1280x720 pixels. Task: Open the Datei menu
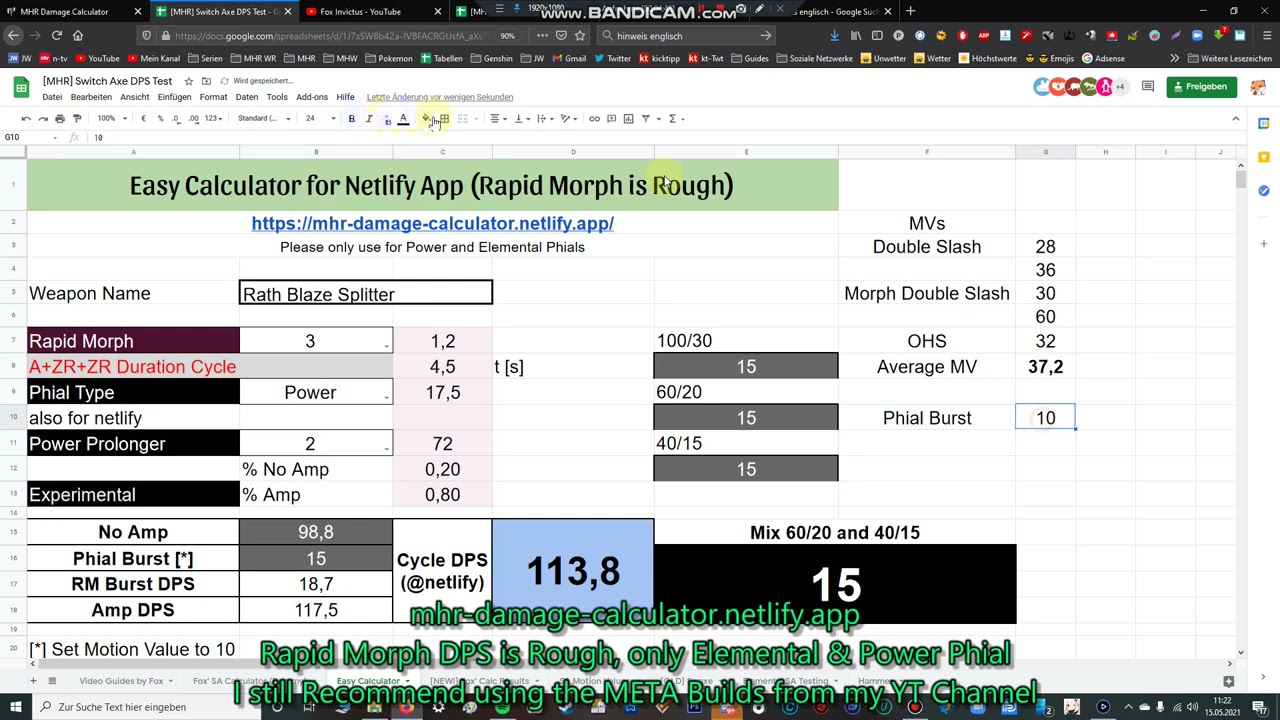[52, 97]
